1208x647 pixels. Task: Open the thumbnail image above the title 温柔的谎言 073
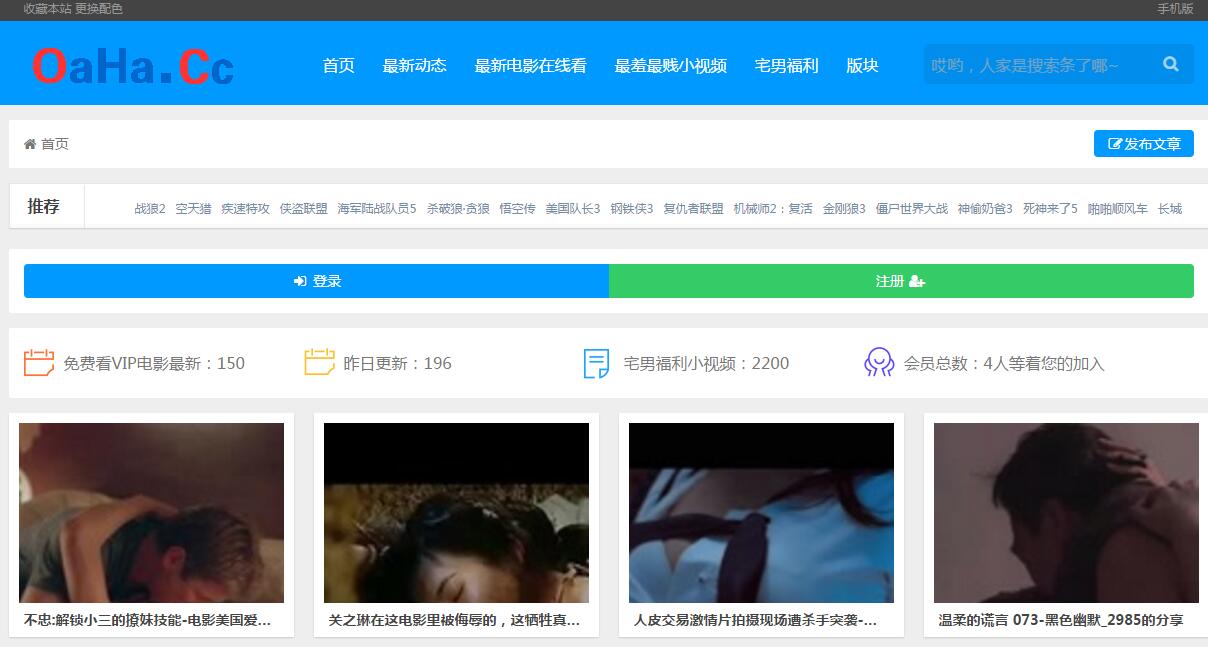click(1066, 513)
